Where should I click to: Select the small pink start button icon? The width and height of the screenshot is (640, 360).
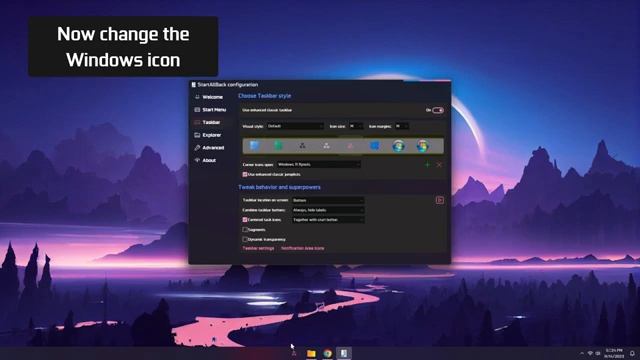[350, 146]
